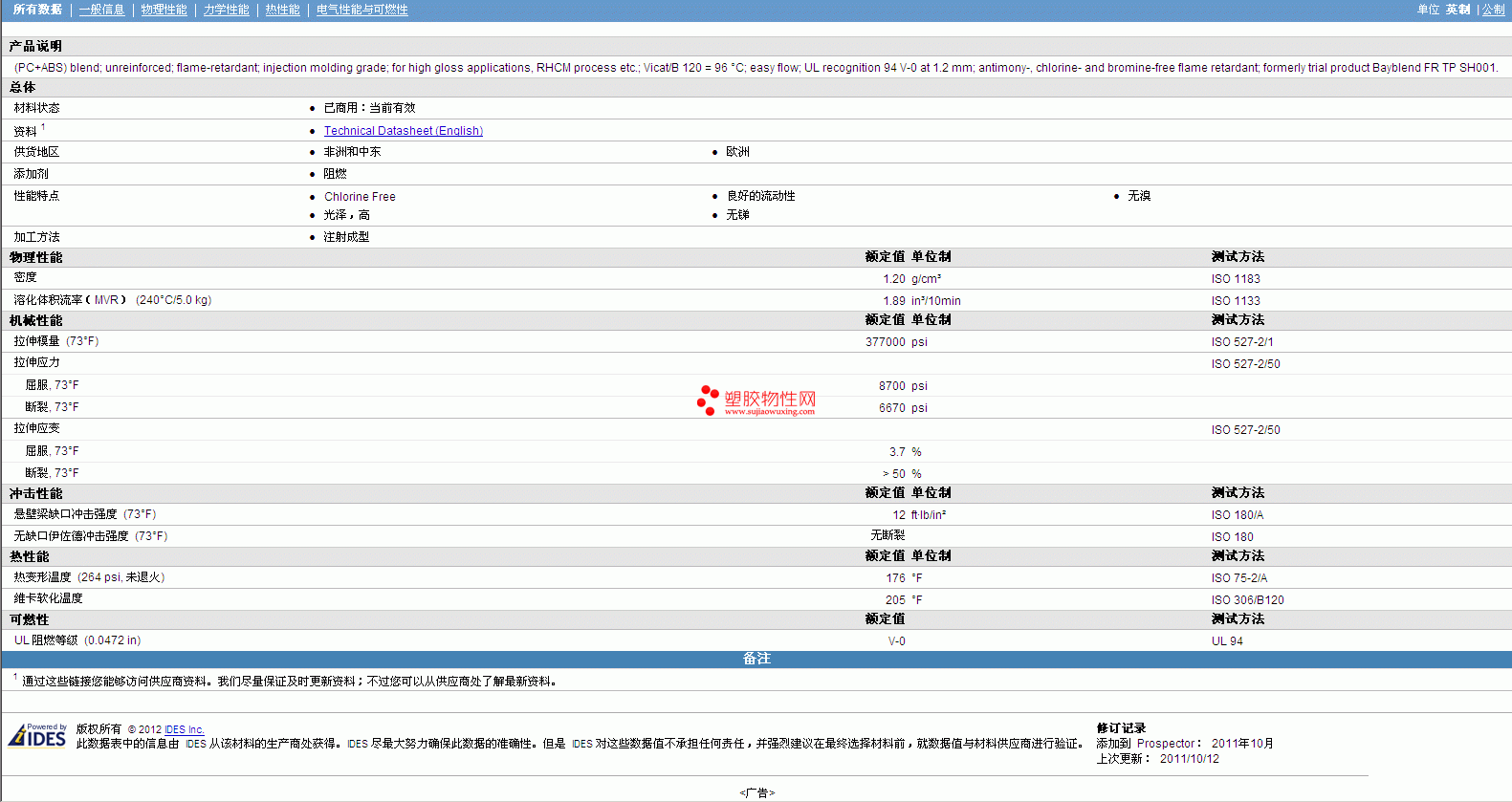Click the 机械性能 section heading
This screenshot has height=802, width=1512.
[x=35, y=320]
